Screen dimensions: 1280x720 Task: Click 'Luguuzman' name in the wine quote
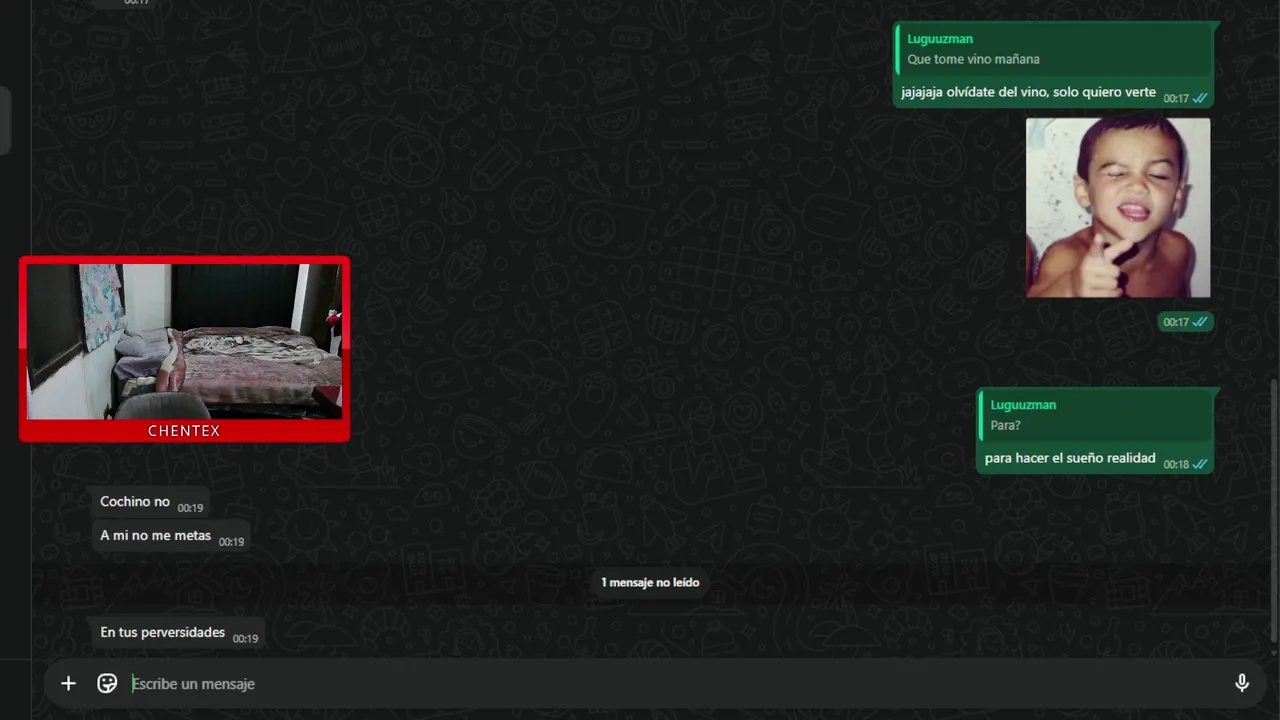(x=940, y=39)
